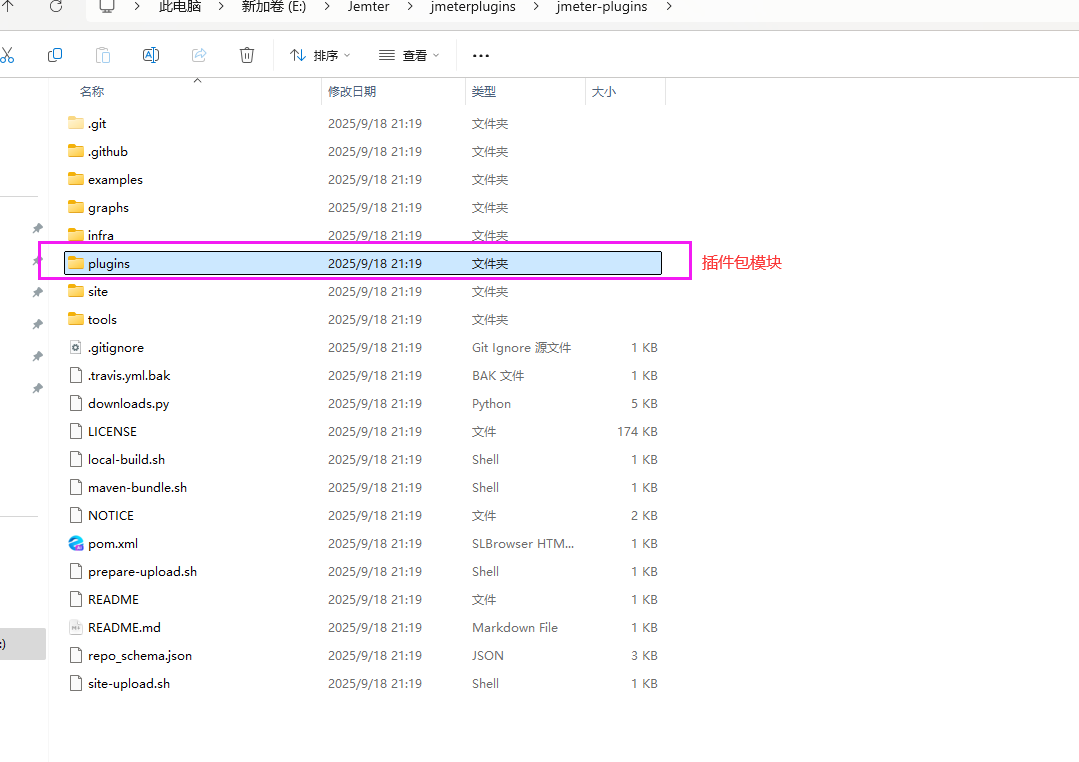The width and height of the screenshot is (1079, 762).
Task: Click the downloads.py file icon
Action: tap(76, 403)
